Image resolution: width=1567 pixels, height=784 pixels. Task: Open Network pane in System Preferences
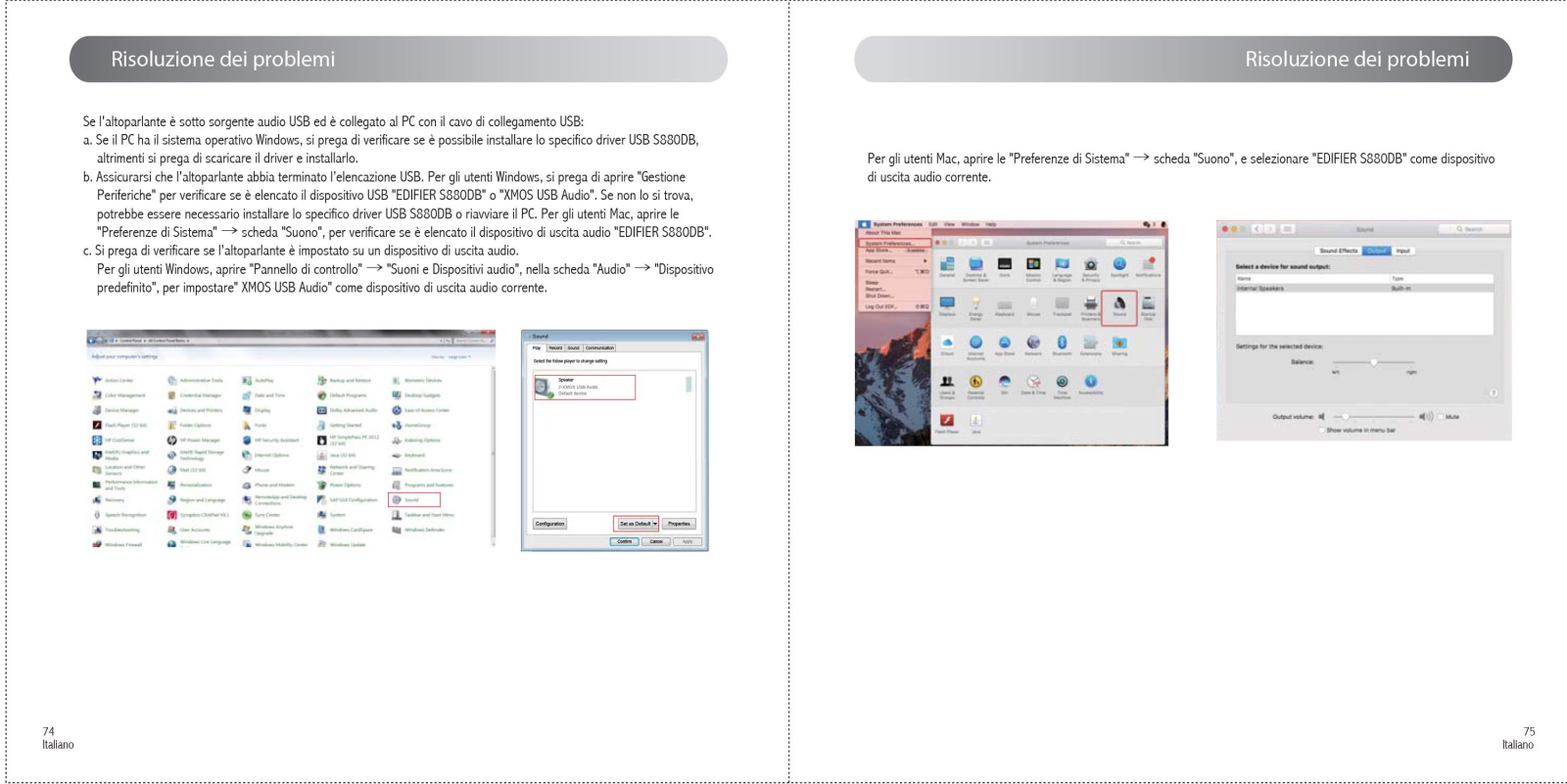[1033, 345]
